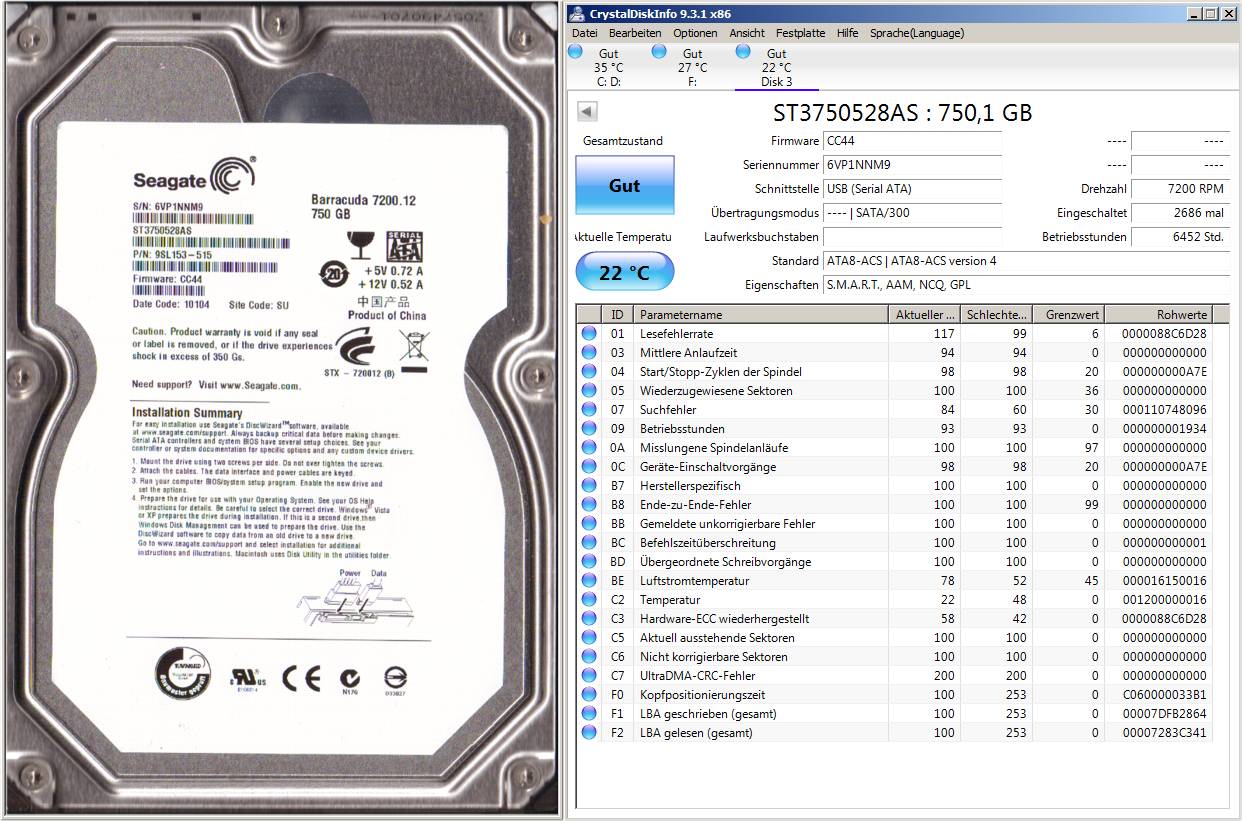Click the Seriennummer field 6VP1NNM9
The image size is (1242, 821).
coord(912,165)
